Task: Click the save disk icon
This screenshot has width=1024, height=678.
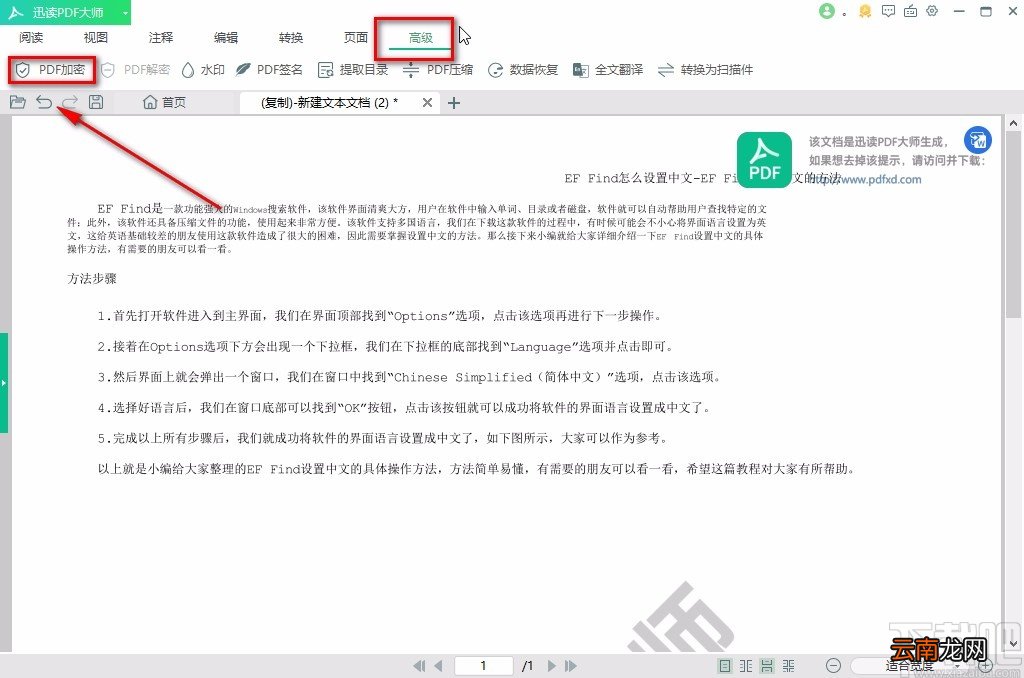Action: pos(96,102)
